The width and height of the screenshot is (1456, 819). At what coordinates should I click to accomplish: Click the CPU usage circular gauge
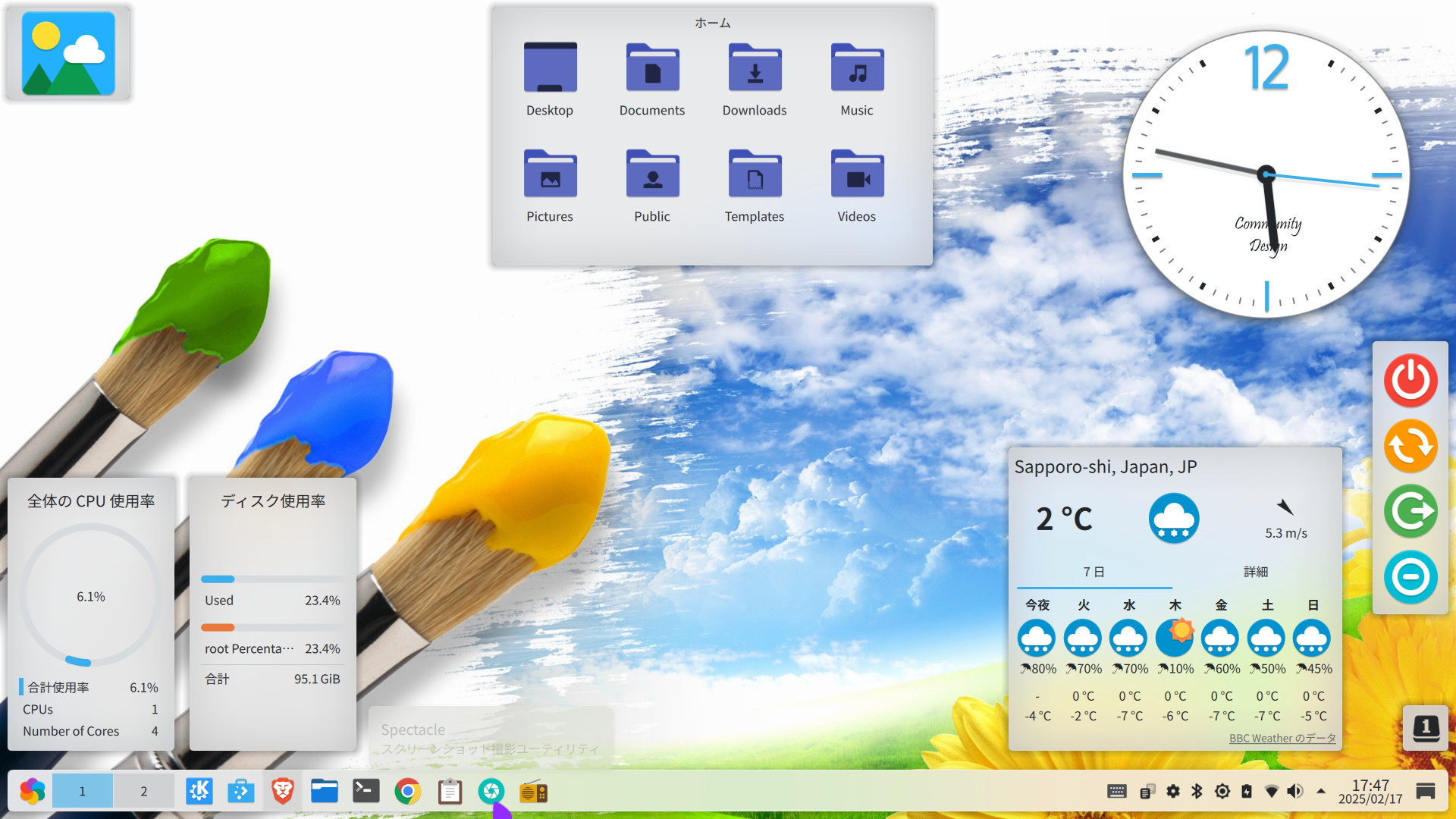(90, 596)
